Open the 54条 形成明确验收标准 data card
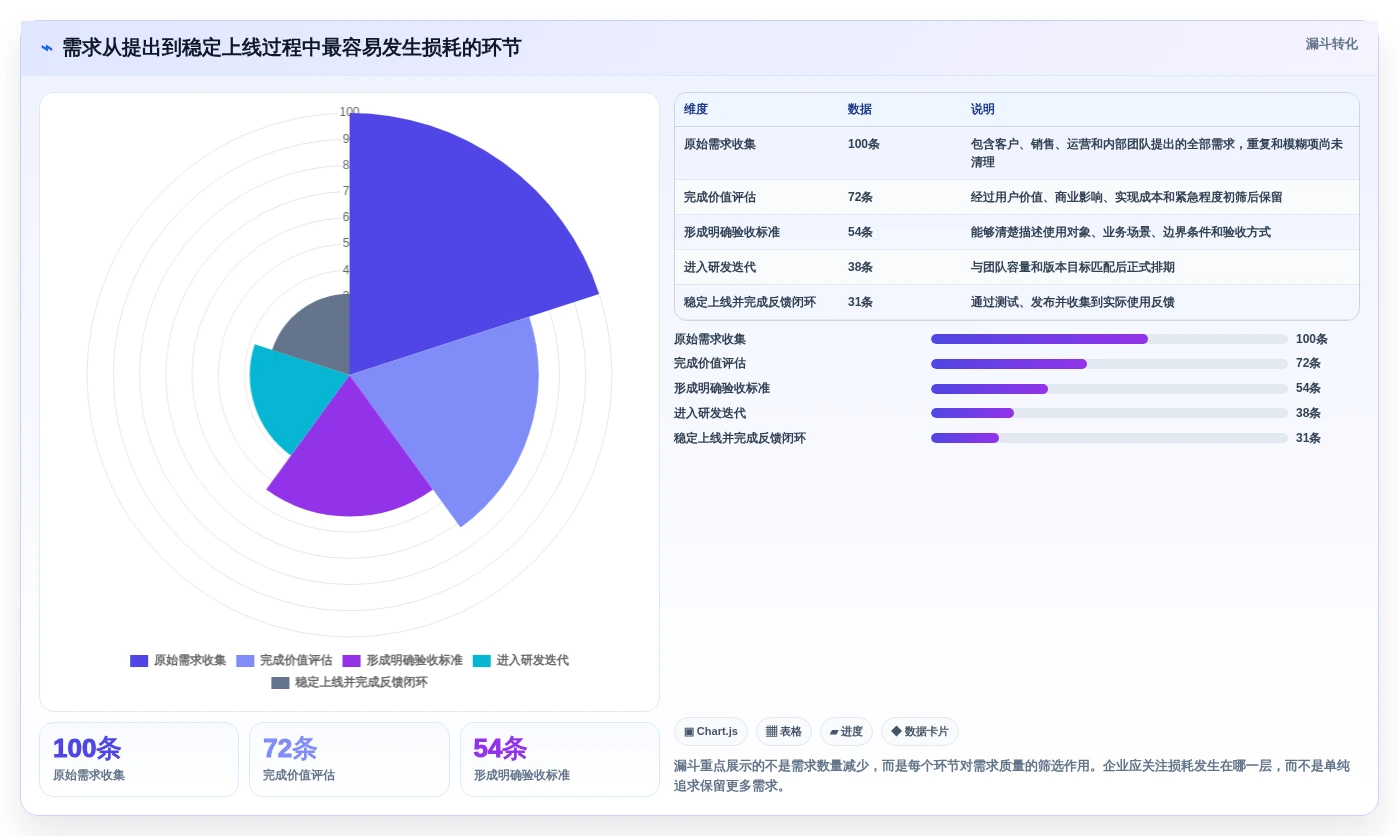The width and height of the screenshot is (1399, 836). (x=560, y=759)
